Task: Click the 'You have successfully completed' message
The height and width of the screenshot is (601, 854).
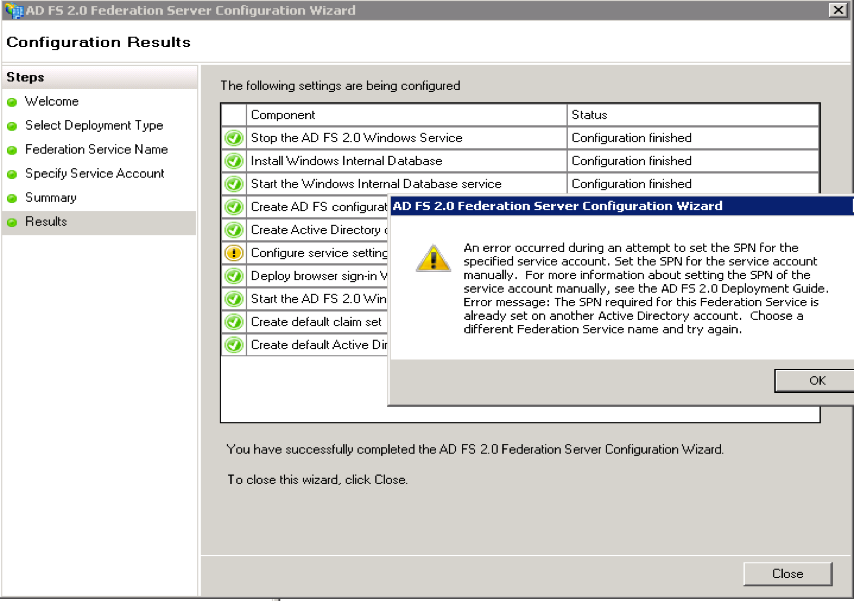Action: click(x=475, y=450)
